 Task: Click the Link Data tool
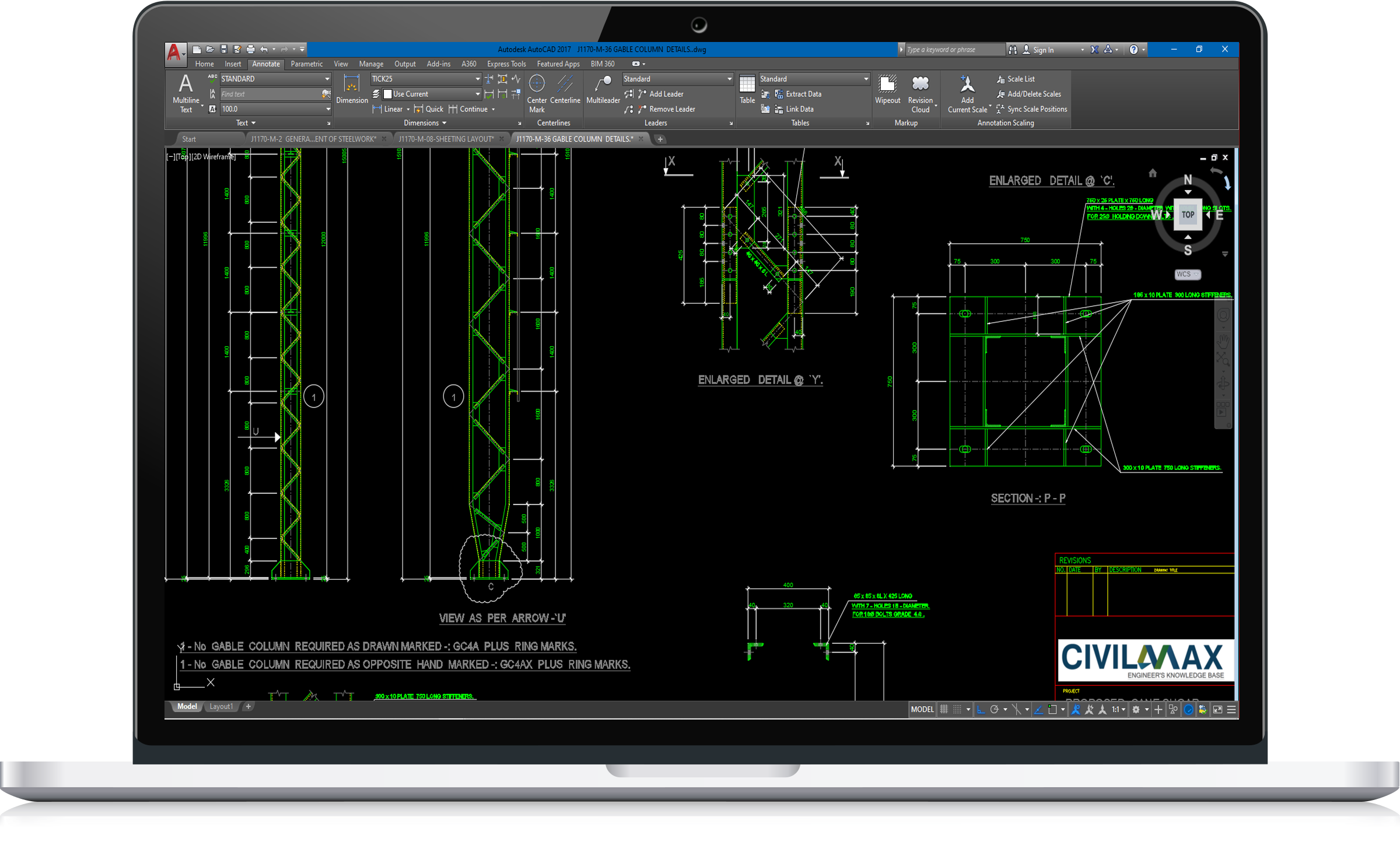coord(793,109)
